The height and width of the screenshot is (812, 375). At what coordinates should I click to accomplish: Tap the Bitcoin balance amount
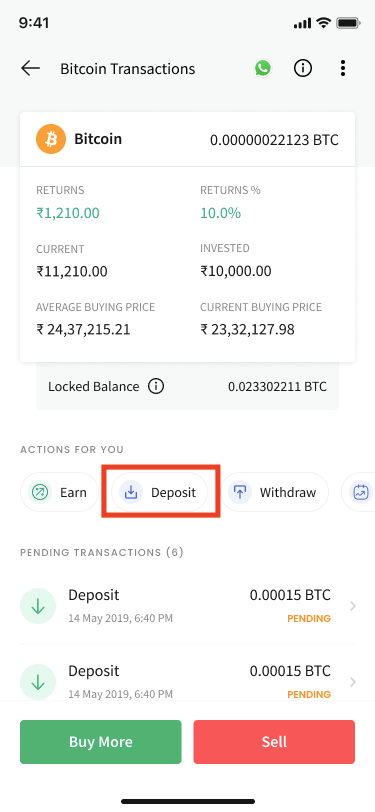(275, 140)
